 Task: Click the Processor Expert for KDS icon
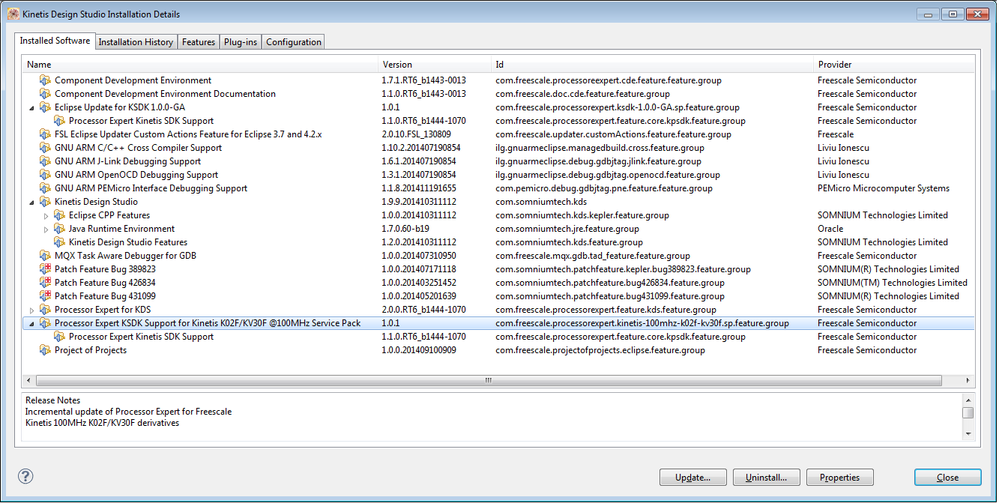[x=45, y=310]
